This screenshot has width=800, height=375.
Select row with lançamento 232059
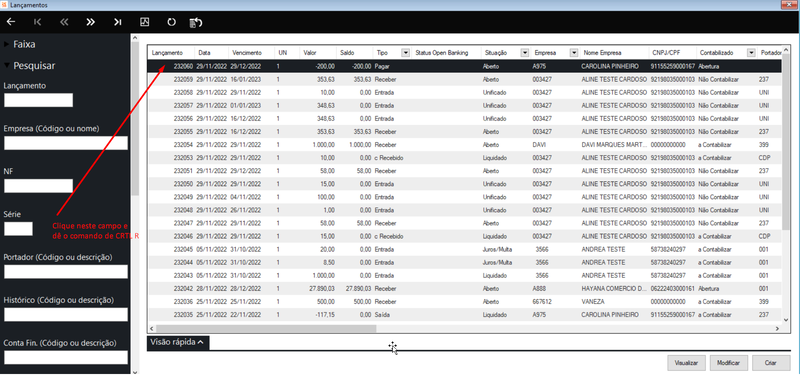464,80
